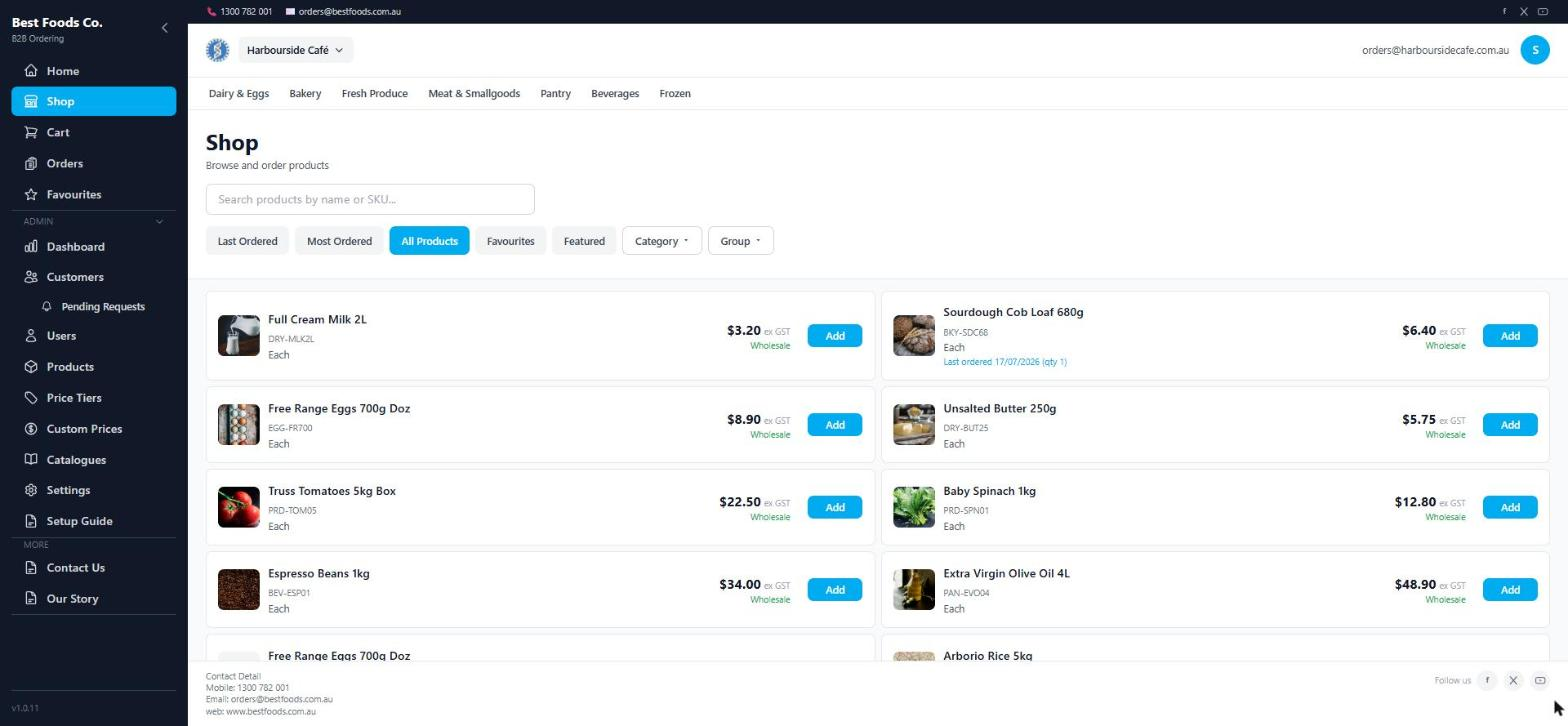Add Unsalted Butter 250g to cart
1568x726 pixels.
pyautogui.click(x=1510, y=425)
